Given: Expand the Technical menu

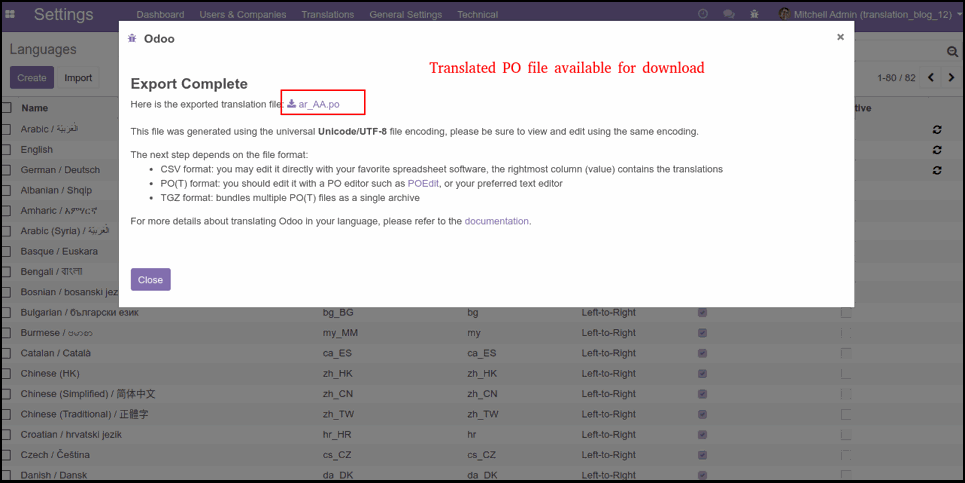Looking at the screenshot, I should pos(478,14).
